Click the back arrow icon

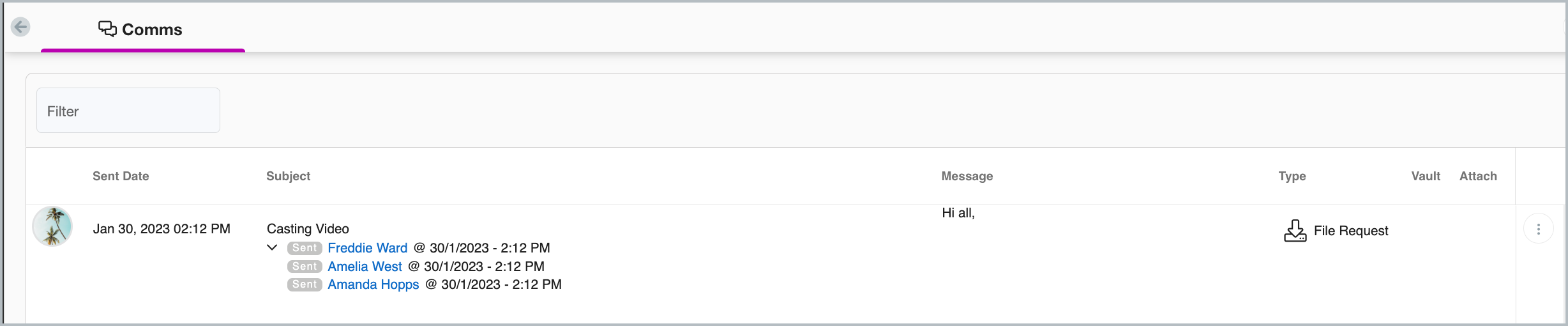(20, 27)
